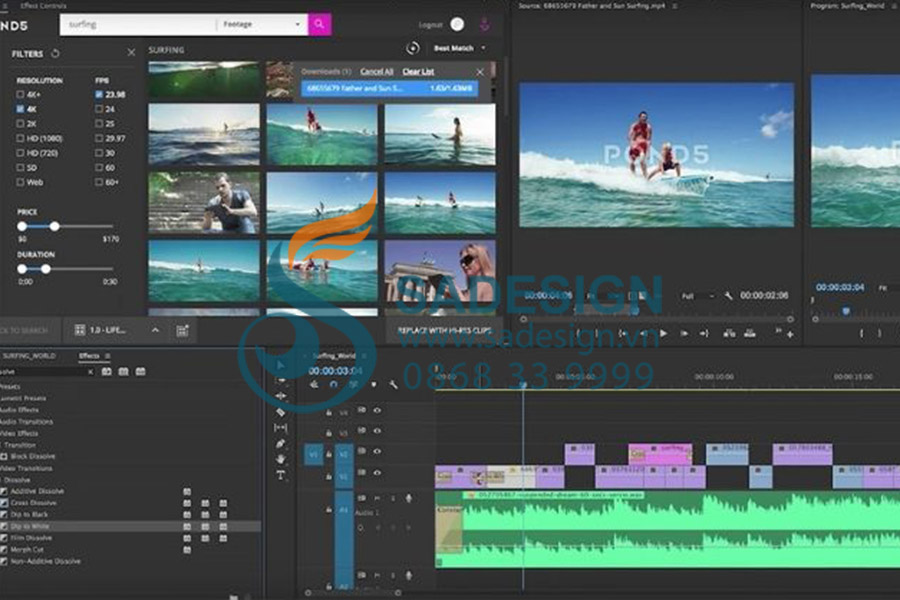Select the Surfing_World sequence tab
Image resolution: width=900 pixels, height=600 pixels.
[335, 356]
